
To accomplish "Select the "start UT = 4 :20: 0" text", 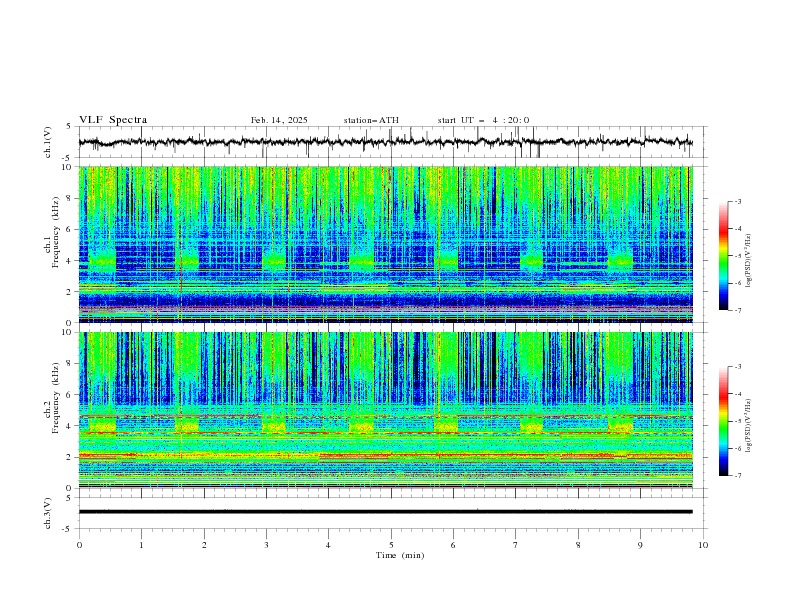I will (x=483, y=120).
